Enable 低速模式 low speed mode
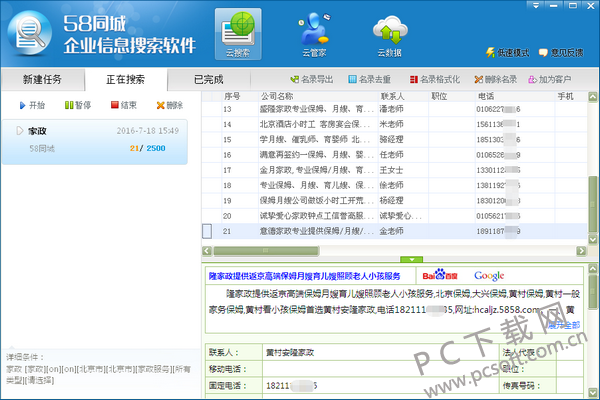The image size is (600, 400). pyautogui.click(x=507, y=53)
